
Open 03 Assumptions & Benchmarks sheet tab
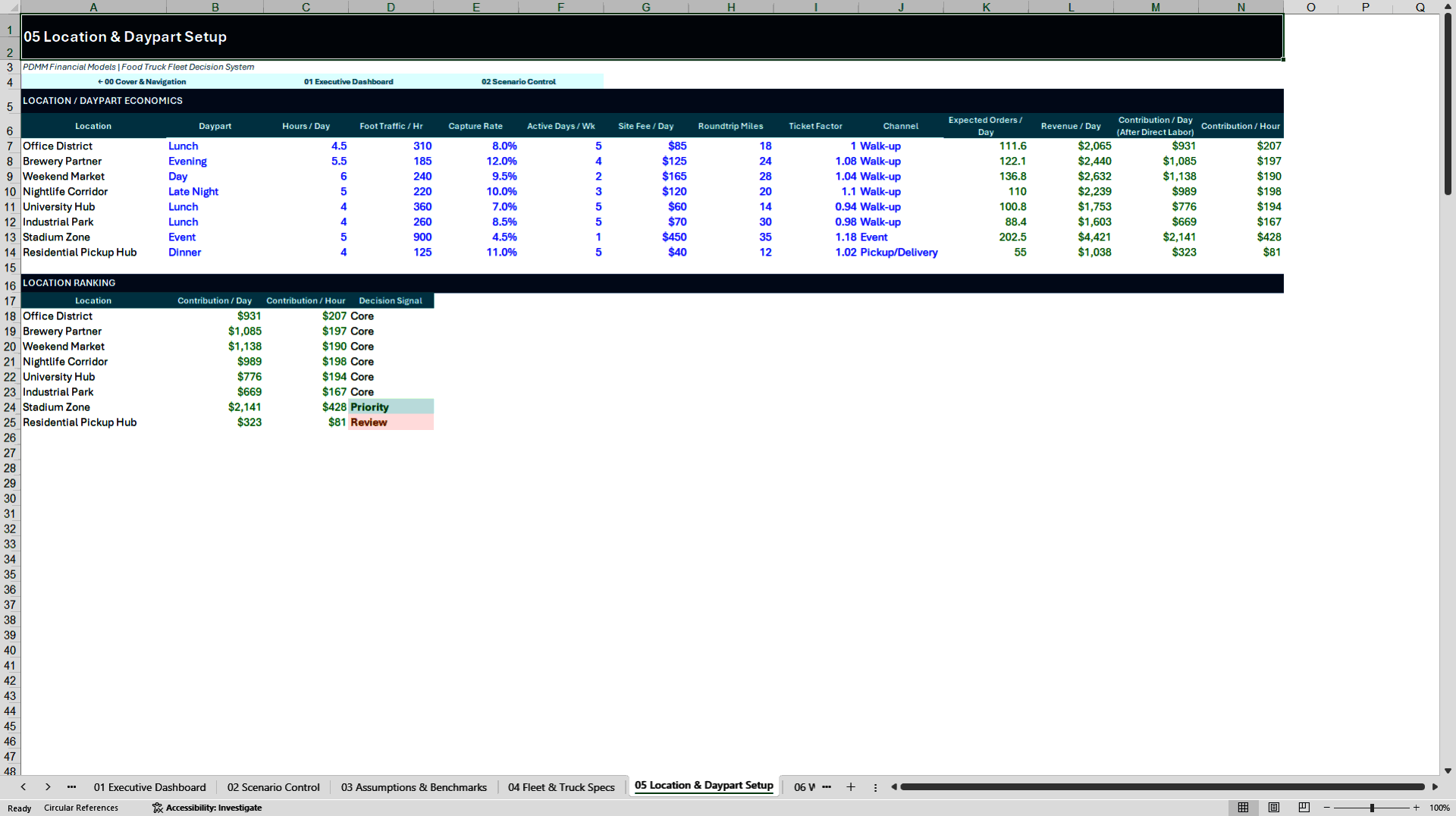[414, 787]
